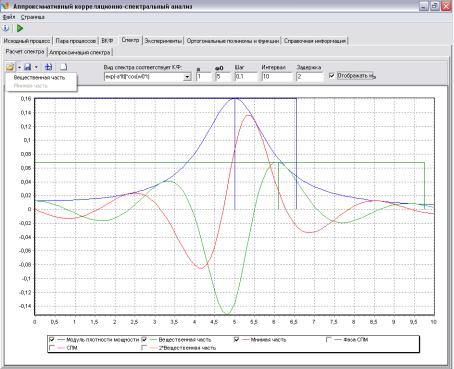The width and height of the screenshot is (454, 369).
Task: Open the 'Страница' menu
Action: [33, 17]
